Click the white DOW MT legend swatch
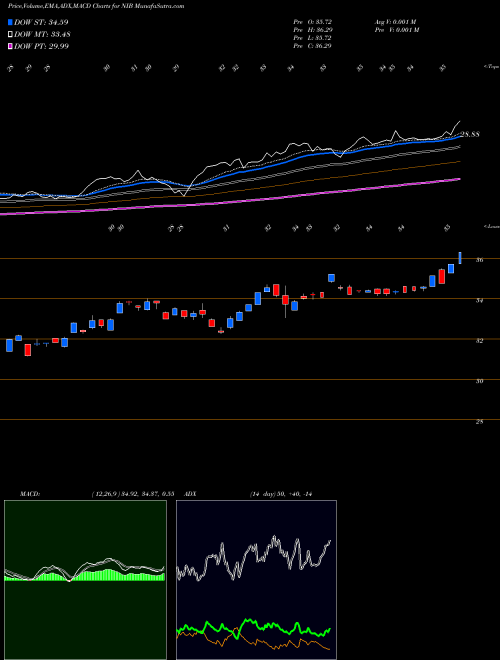 click(10, 35)
